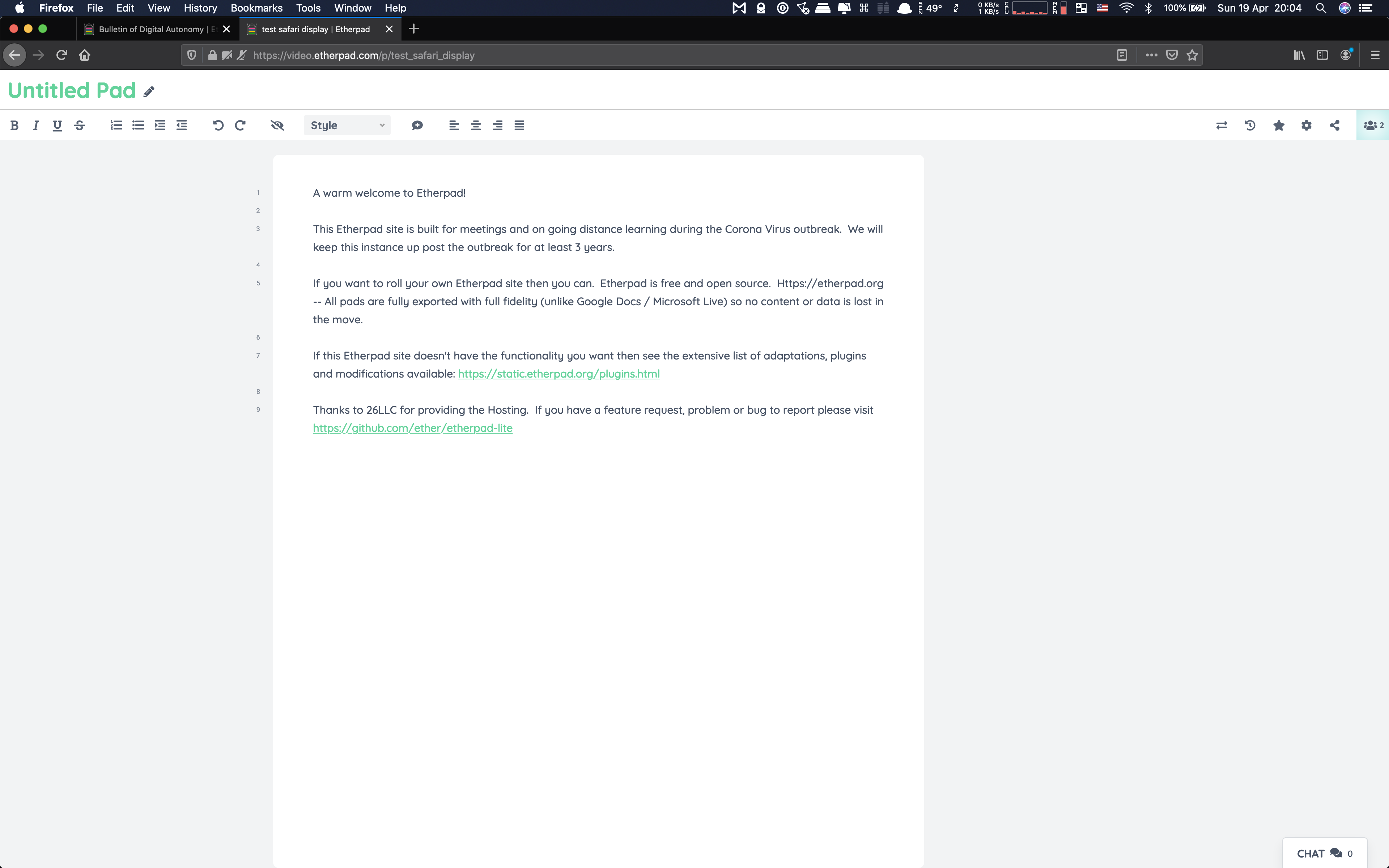The width and height of the screenshot is (1389, 868).
Task: Rename the pad using the pencil icon
Action: tap(149, 91)
